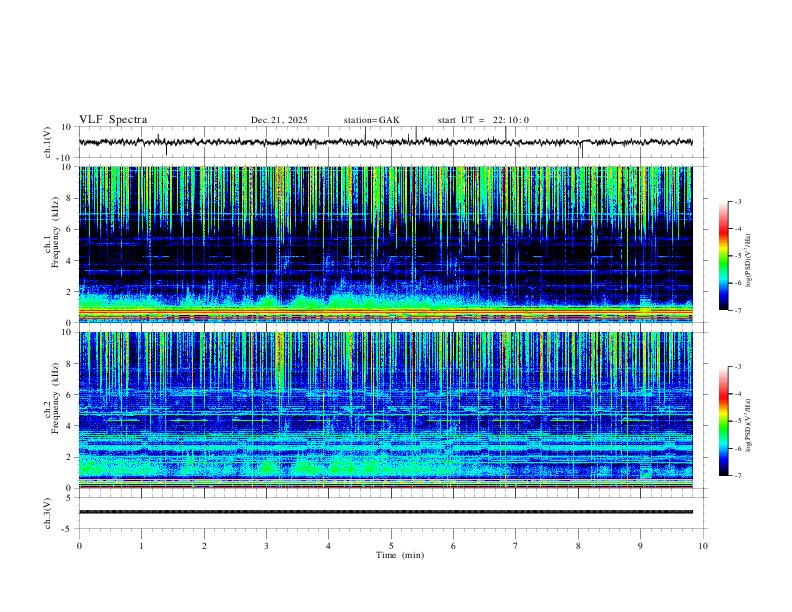Click the log(PSD) label beside ch.1 color bar
Screen dimensions: 792x612
[x=749, y=260]
